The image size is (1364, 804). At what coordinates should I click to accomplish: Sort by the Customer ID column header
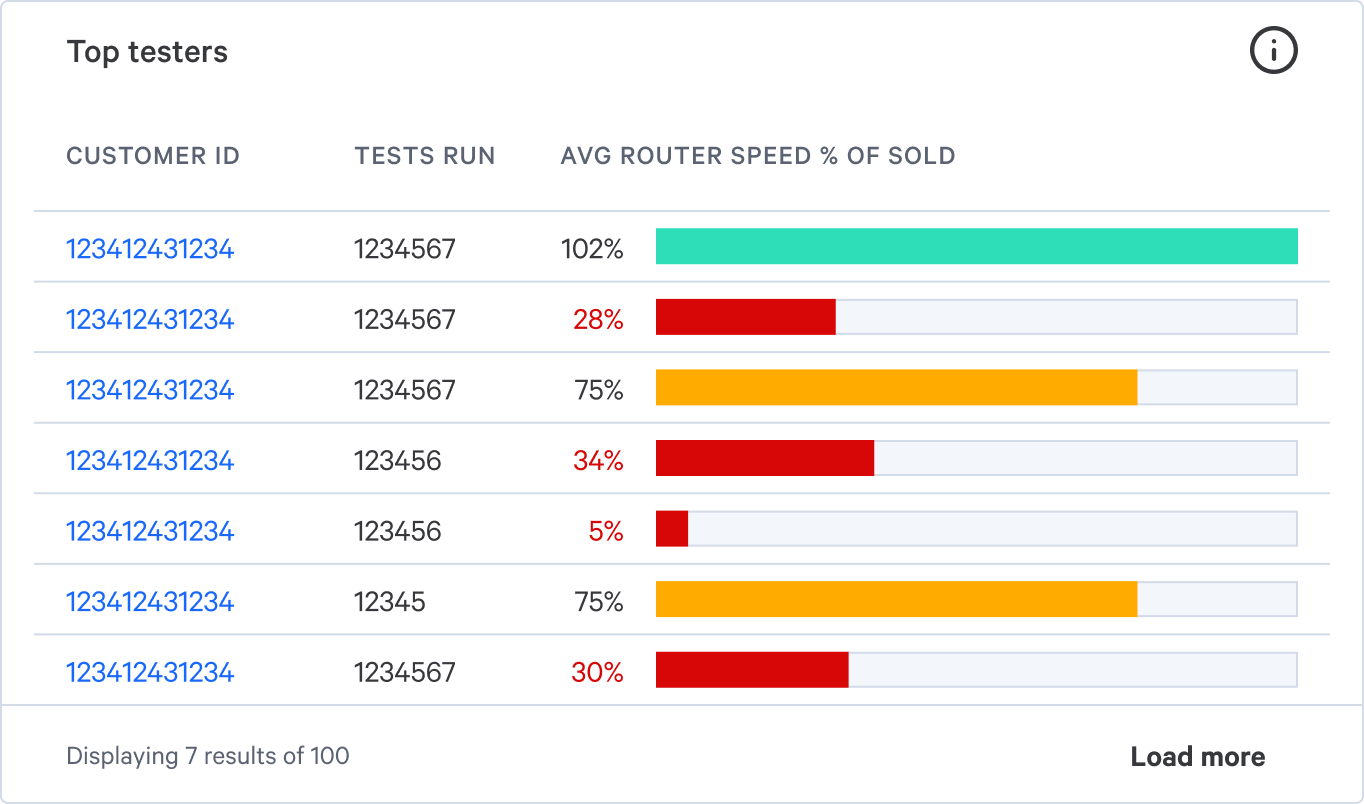click(153, 156)
